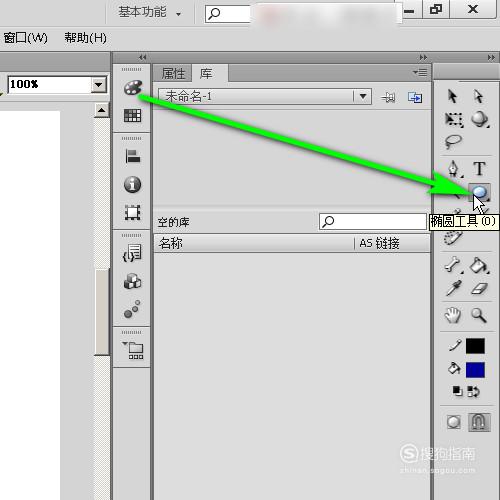
Task: Select the Pen tool
Action: click(453, 169)
